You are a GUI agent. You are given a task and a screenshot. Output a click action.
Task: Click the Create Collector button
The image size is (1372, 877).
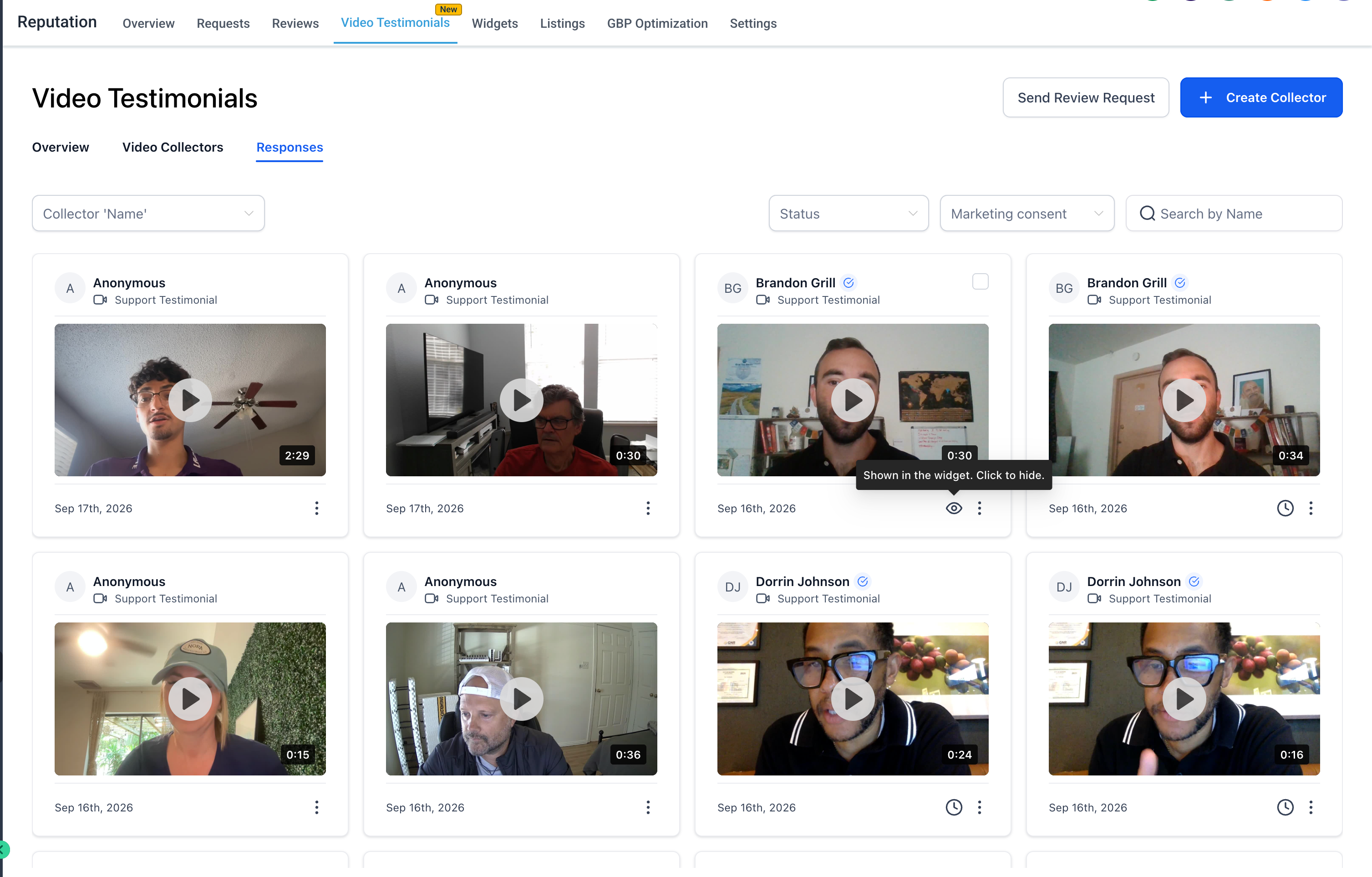[1261, 97]
